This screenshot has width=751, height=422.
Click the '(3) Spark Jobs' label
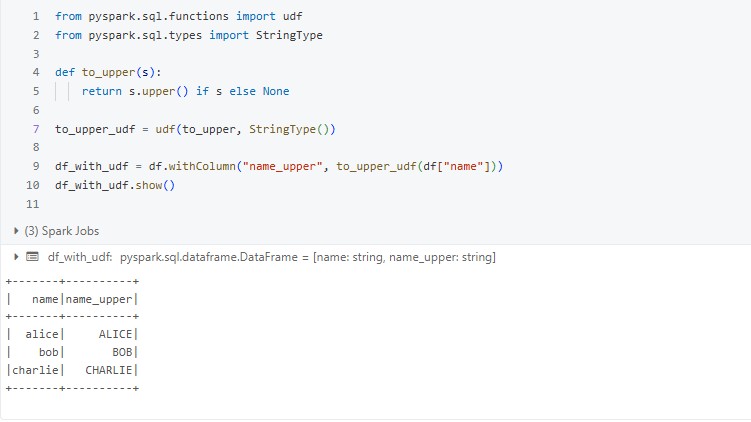pyautogui.click(x=62, y=231)
